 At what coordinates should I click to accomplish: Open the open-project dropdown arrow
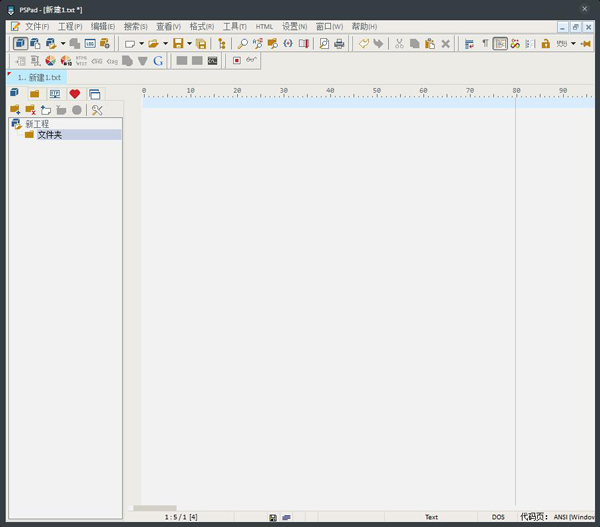click(x=63, y=43)
